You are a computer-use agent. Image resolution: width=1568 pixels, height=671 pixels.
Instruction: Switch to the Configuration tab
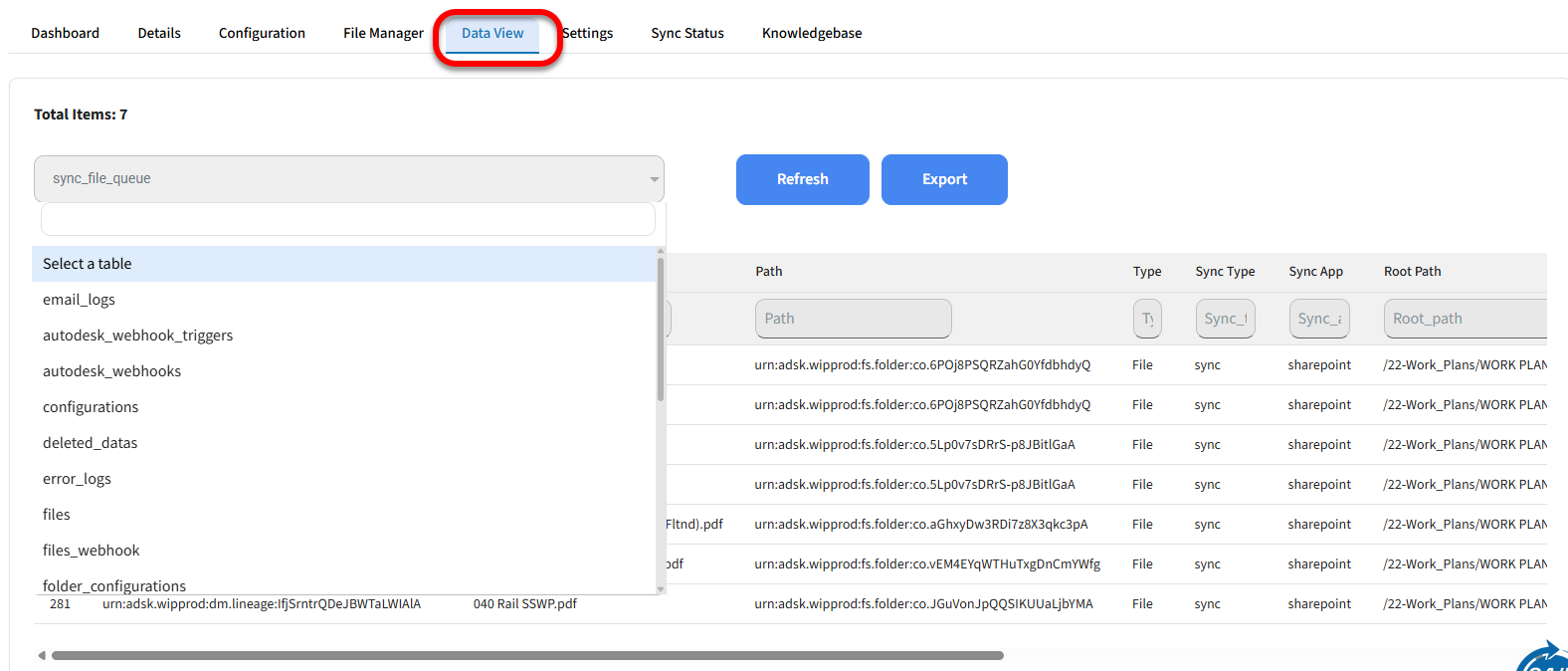[x=262, y=33]
